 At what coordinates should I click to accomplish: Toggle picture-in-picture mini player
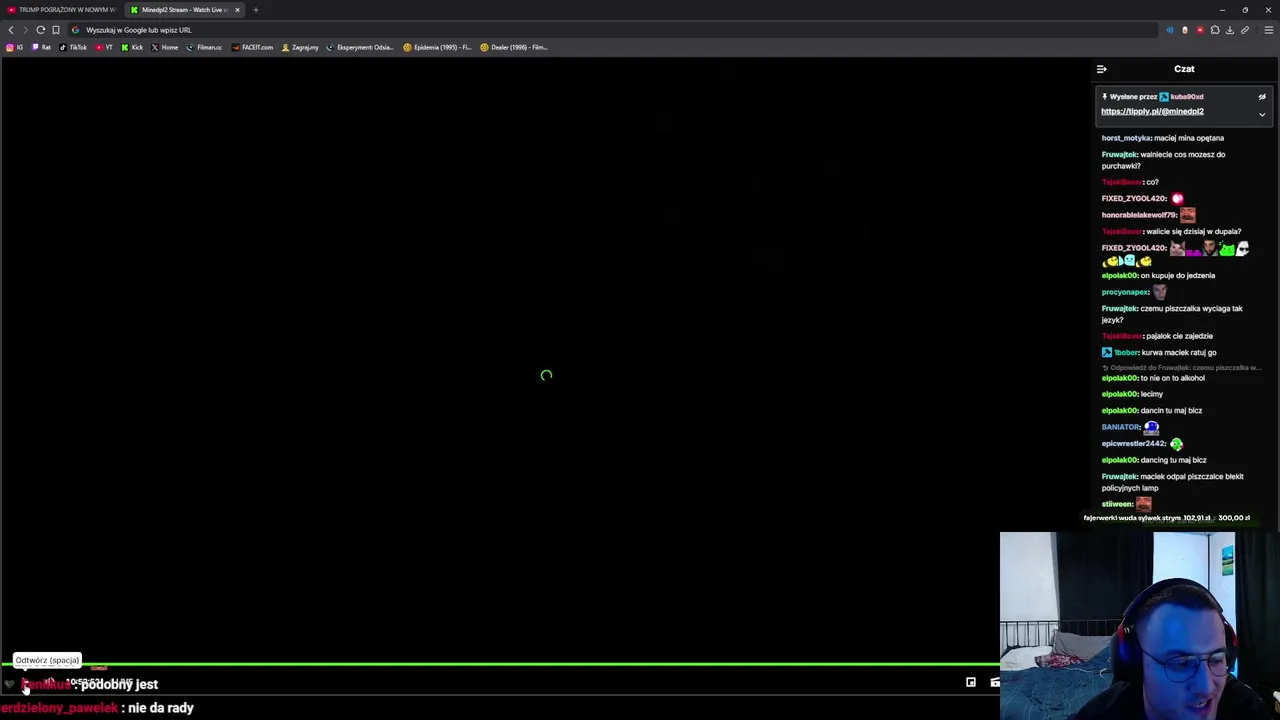click(970, 682)
